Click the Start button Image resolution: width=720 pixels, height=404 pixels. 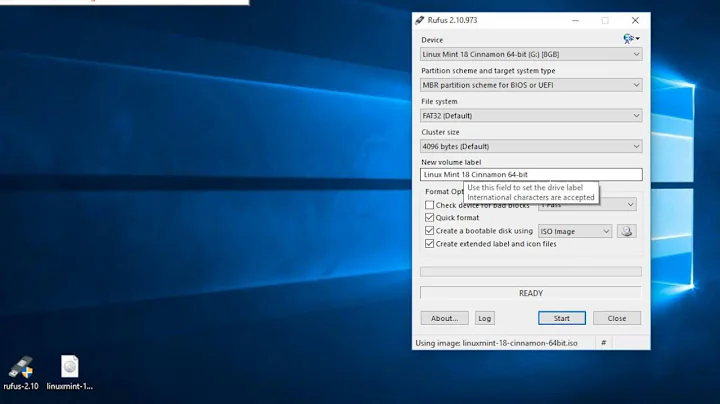(x=562, y=318)
